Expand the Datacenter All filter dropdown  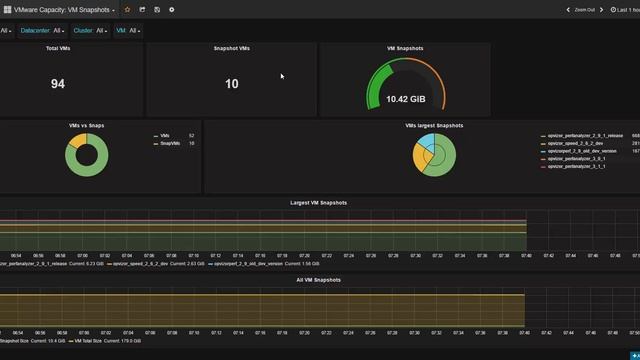pyautogui.click(x=42, y=31)
